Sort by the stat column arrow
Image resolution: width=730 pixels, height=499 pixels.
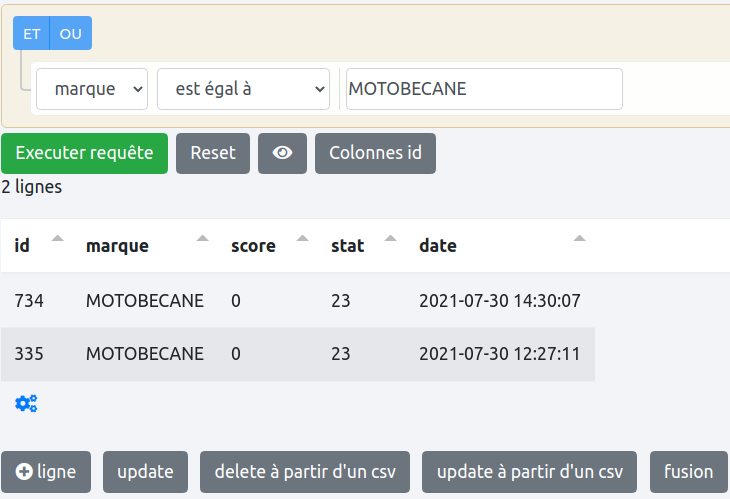click(390, 239)
